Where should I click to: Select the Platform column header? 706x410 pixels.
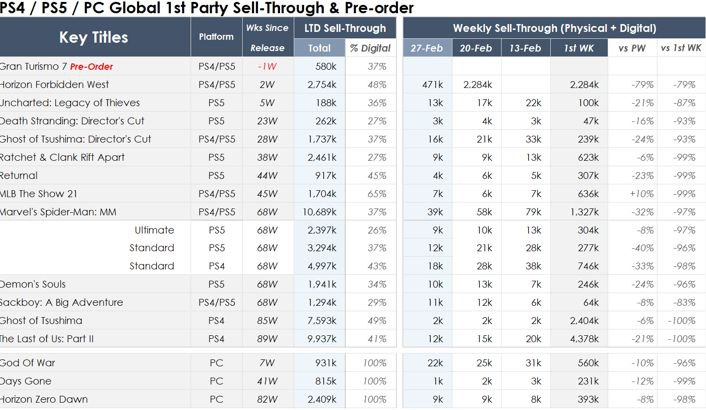[217, 38]
